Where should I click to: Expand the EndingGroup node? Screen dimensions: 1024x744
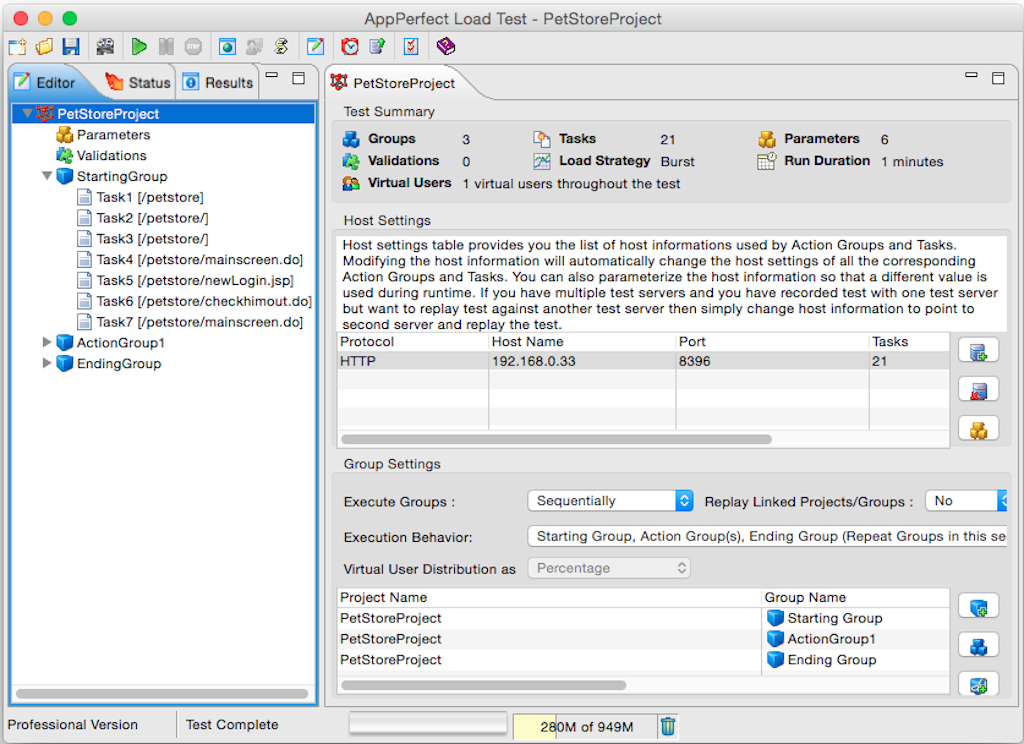click(x=47, y=363)
